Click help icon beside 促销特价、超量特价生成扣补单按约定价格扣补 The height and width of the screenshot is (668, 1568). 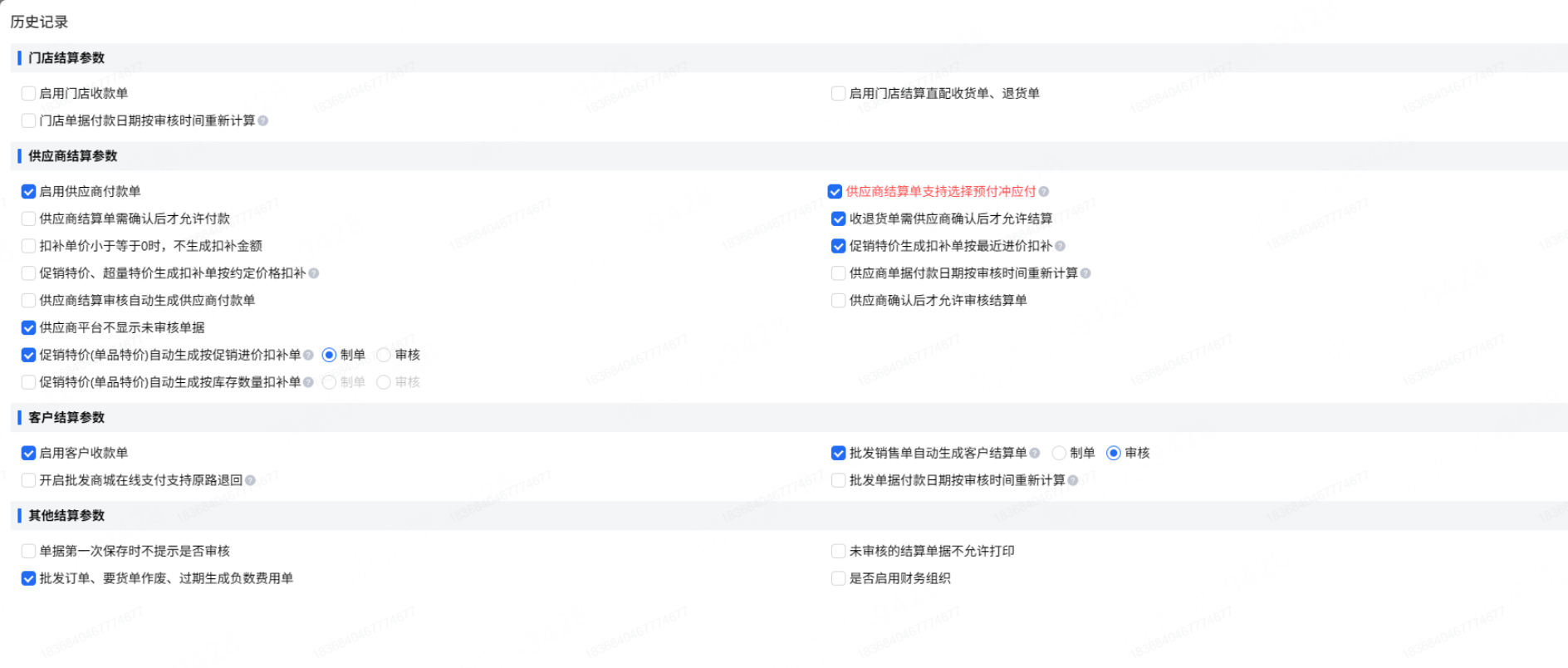314,273
